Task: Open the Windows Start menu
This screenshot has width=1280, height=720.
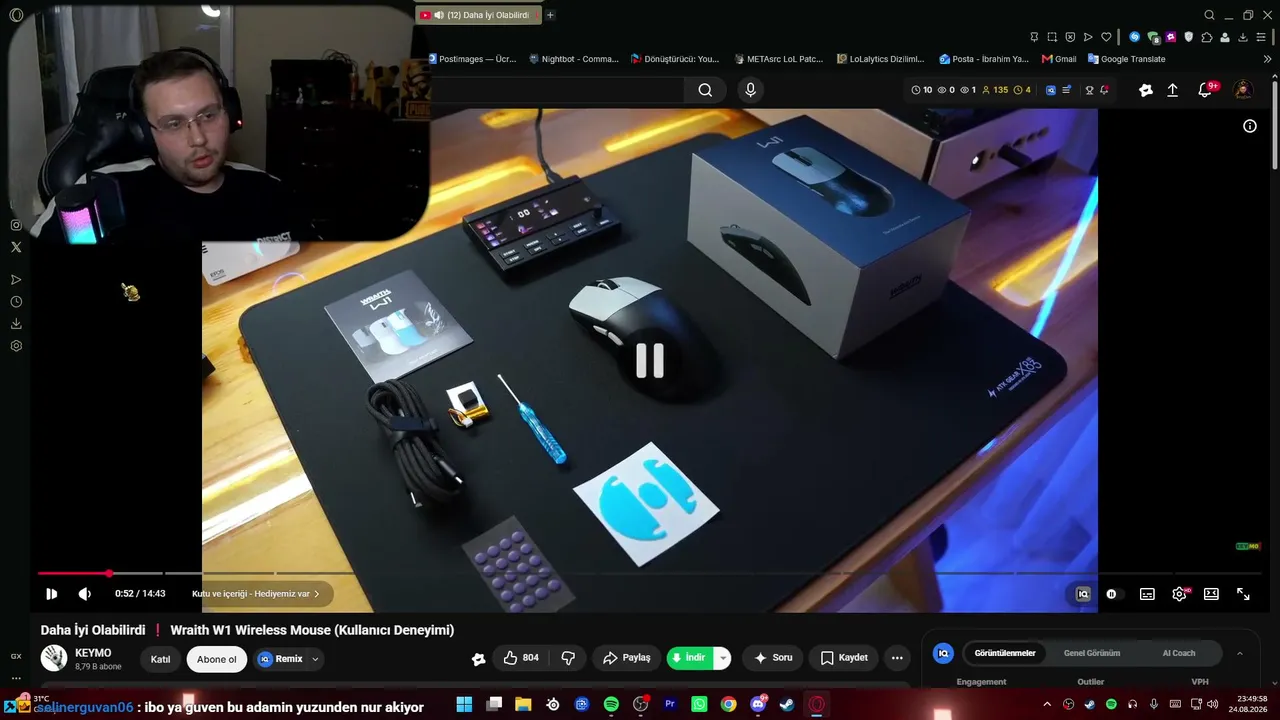Action: (464, 704)
